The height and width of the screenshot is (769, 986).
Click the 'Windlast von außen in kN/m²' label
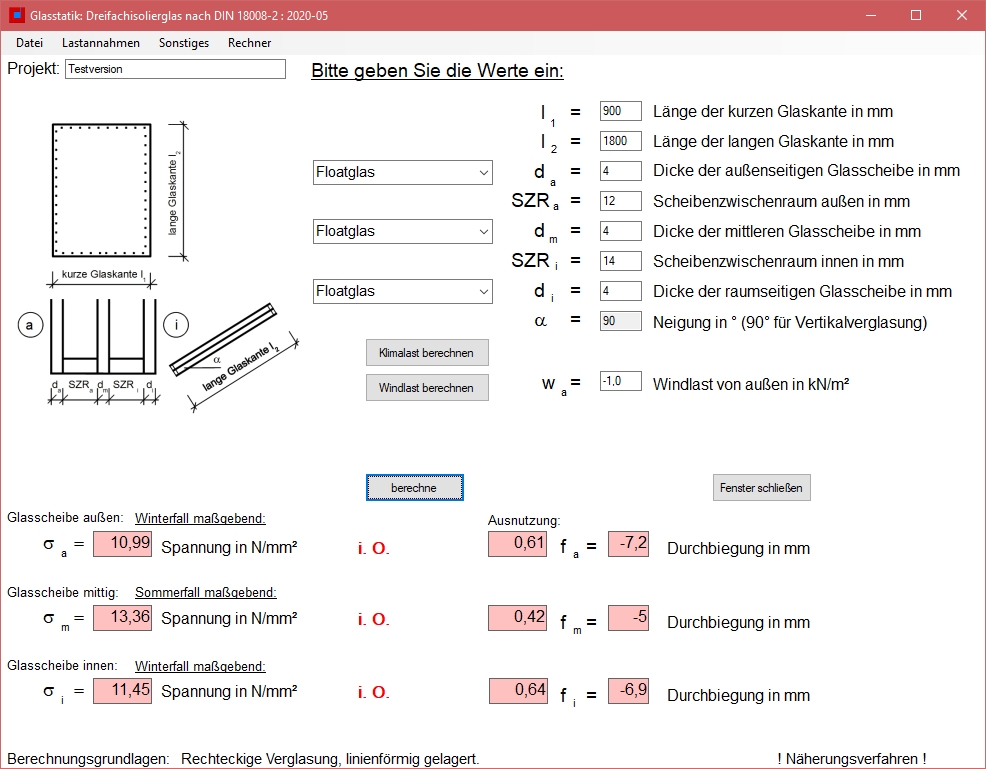751,384
